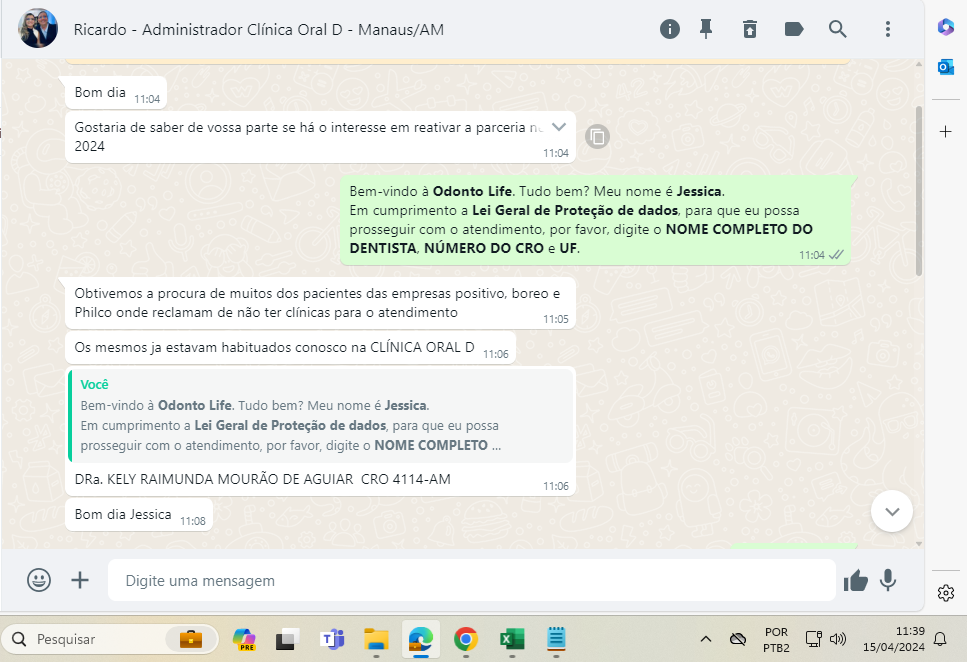Open Task View icon on taskbar

tap(287, 639)
